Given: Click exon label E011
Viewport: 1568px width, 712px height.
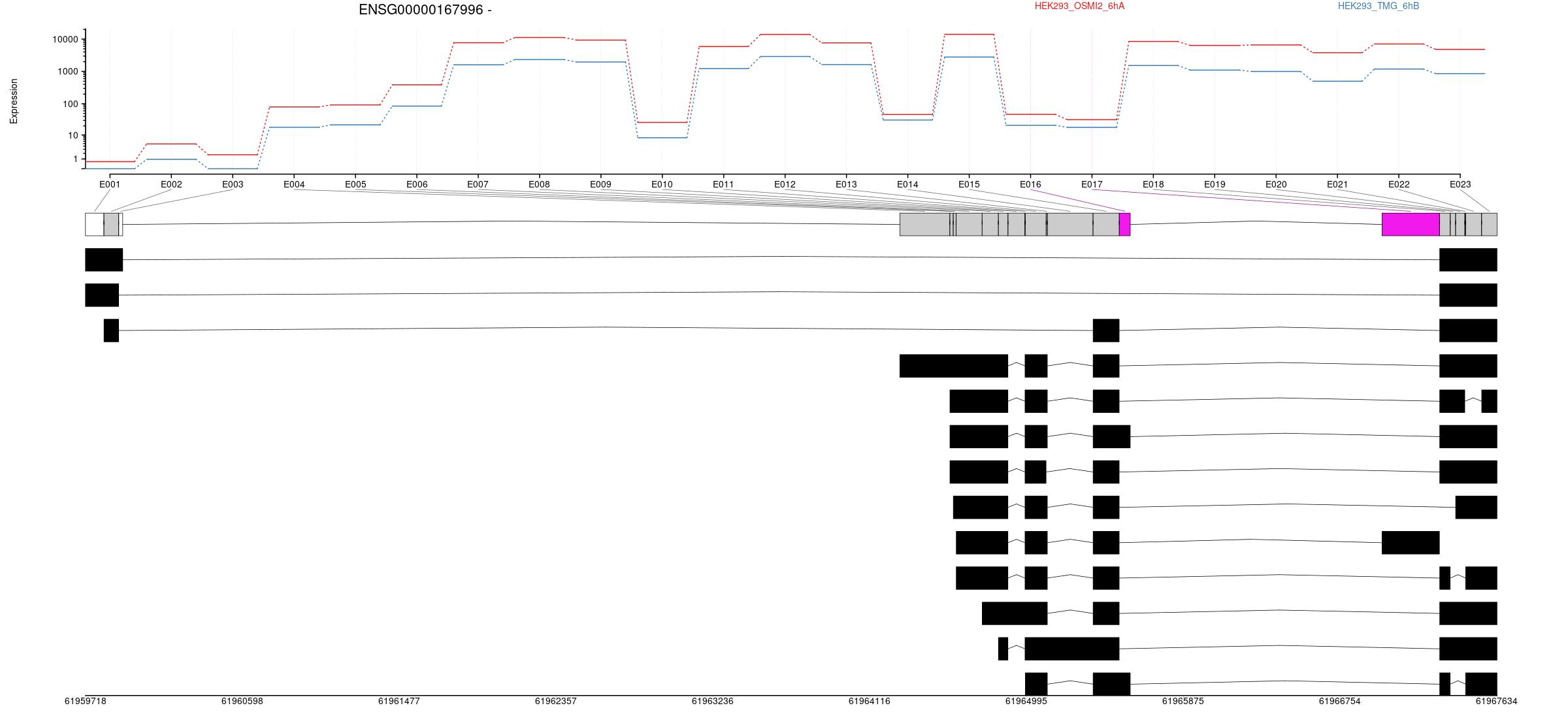Looking at the screenshot, I should (x=723, y=184).
